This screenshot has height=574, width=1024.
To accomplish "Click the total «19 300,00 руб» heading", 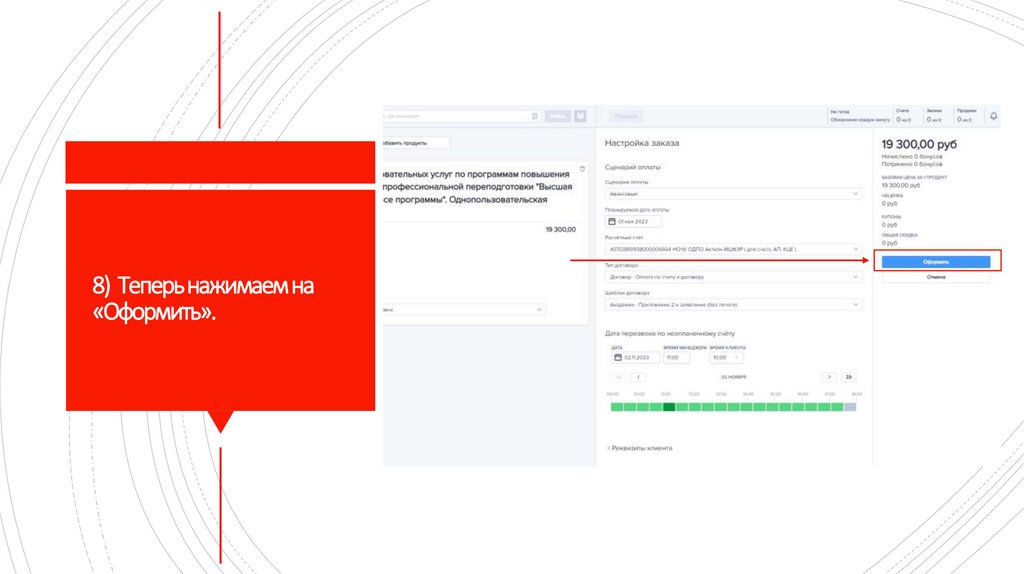I will pos(919,144).
